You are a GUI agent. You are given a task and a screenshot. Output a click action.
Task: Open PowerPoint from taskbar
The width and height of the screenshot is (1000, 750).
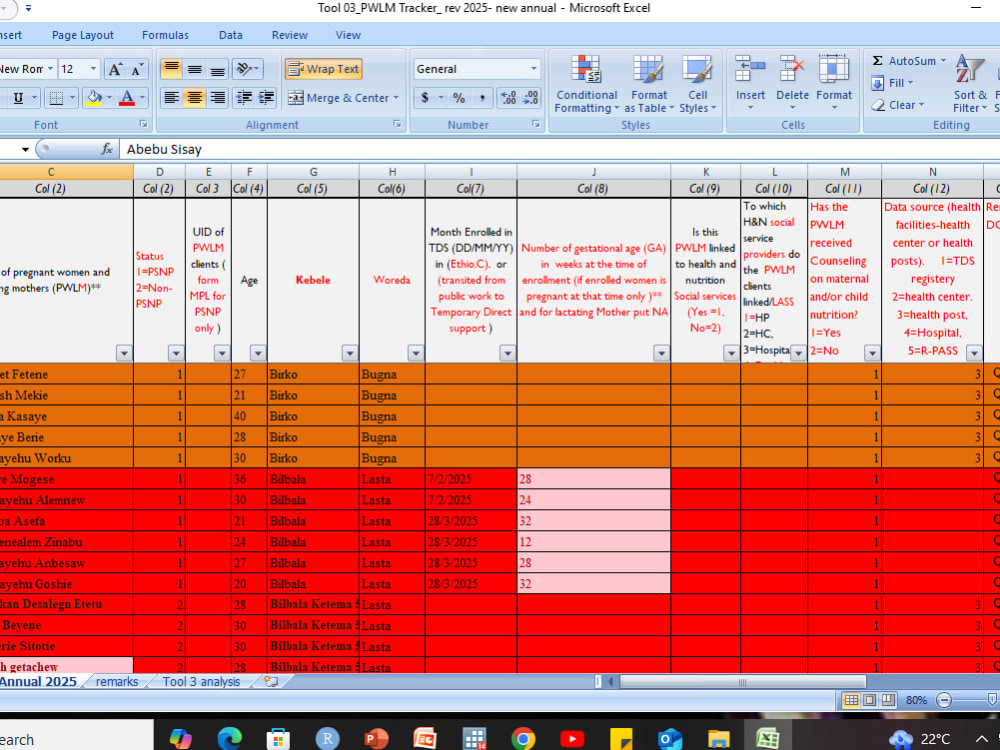[x=376, y=739]
